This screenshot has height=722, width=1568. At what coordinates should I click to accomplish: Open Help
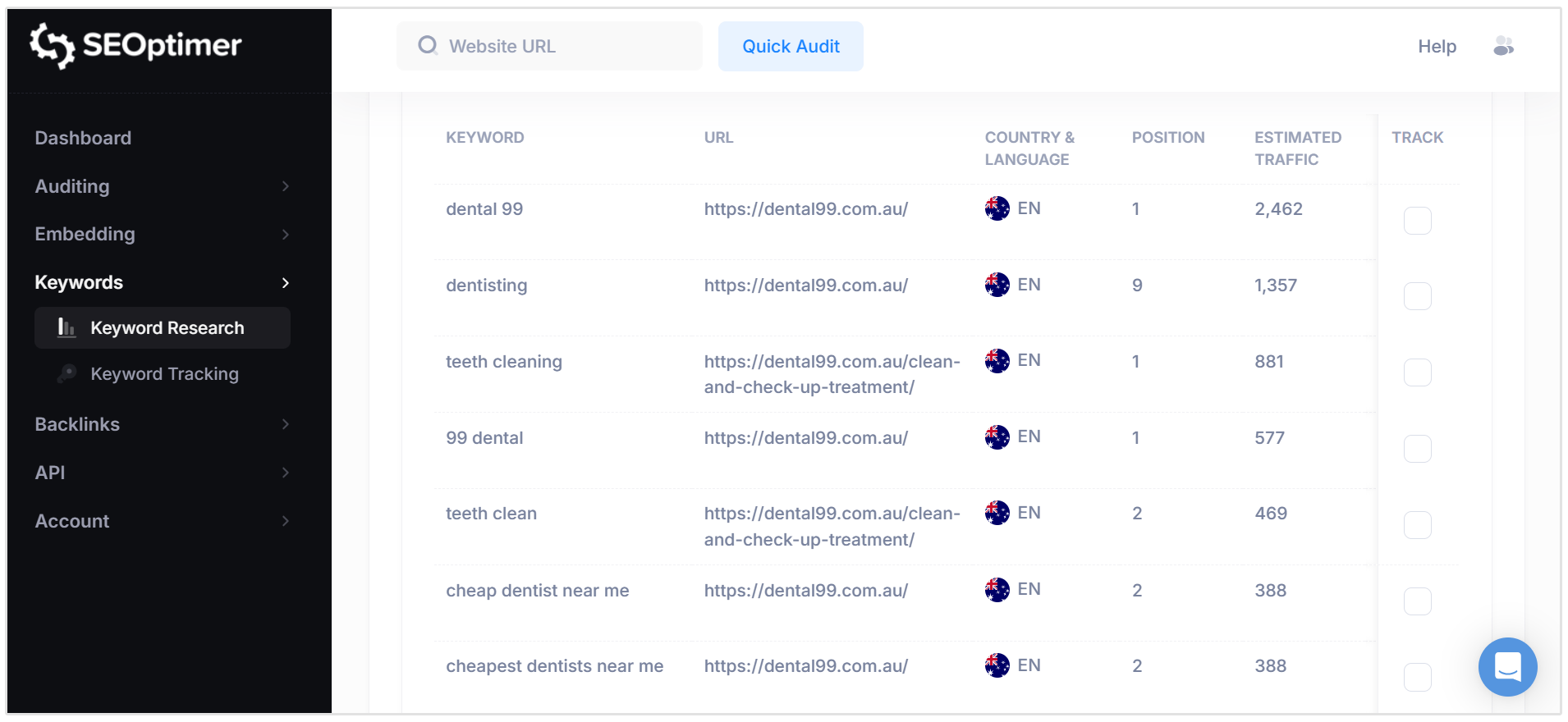1436,46
